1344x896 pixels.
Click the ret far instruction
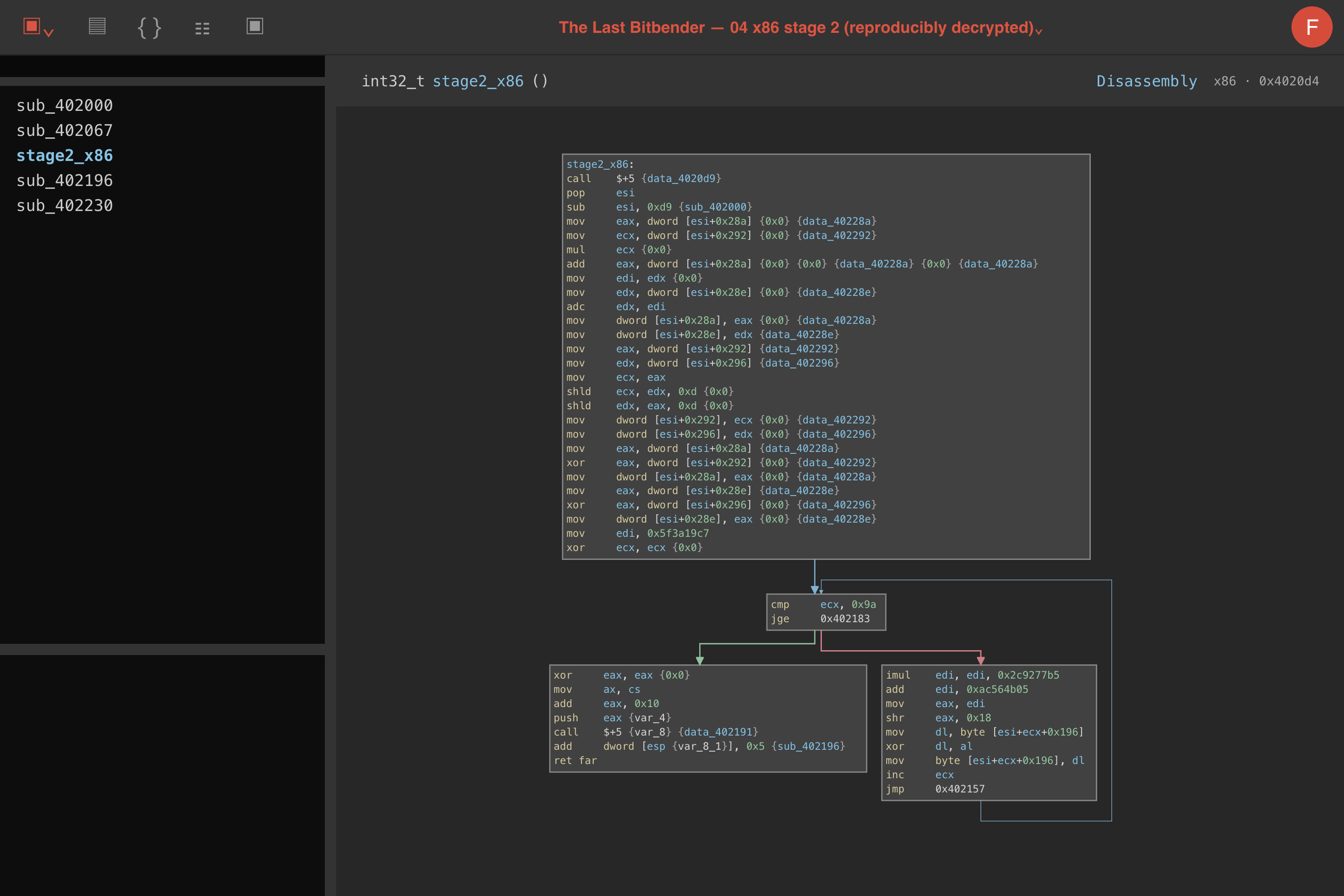(x=575, y=761)
